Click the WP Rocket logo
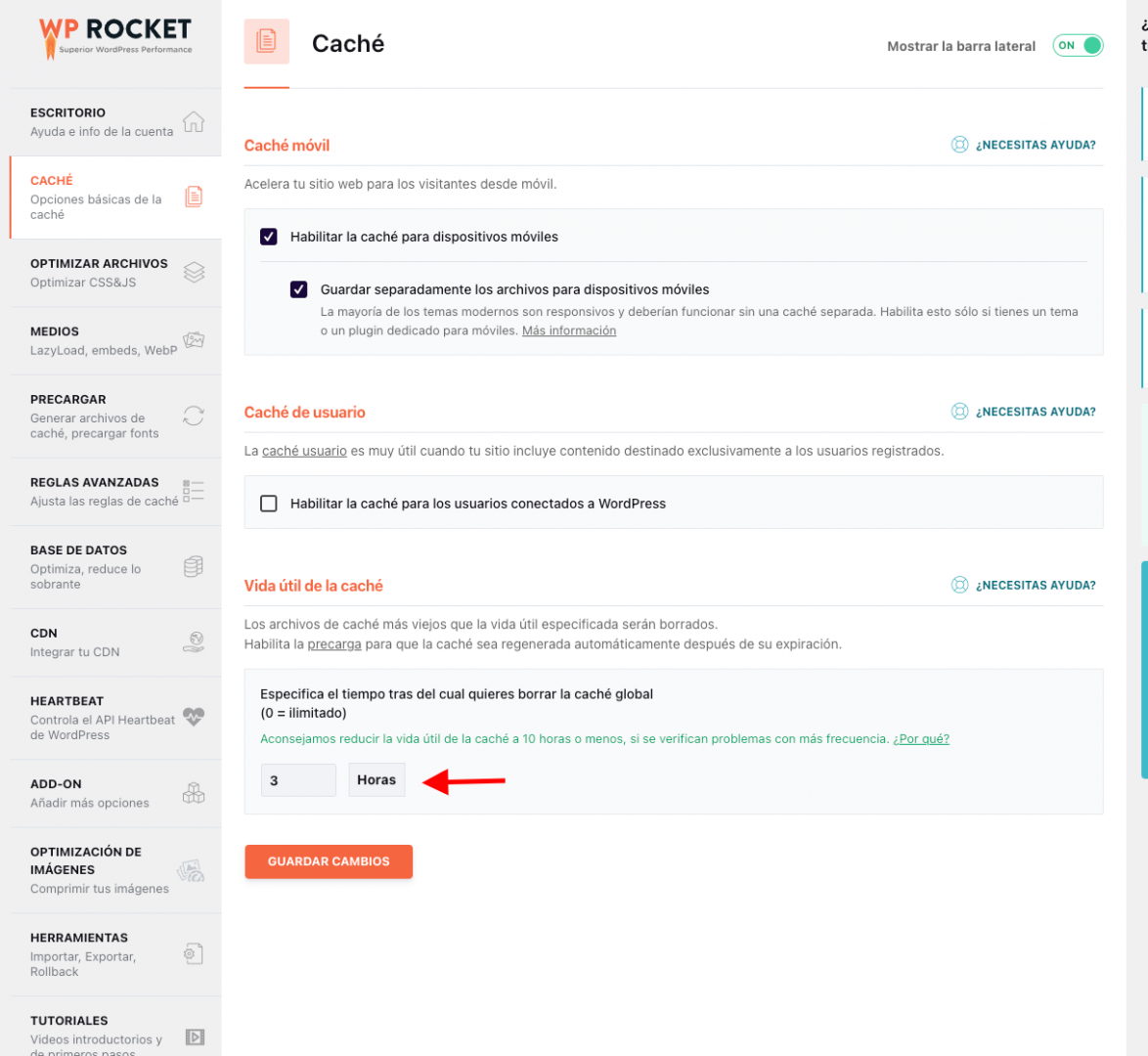The image size is (1148, 1056). click(115, 37)
